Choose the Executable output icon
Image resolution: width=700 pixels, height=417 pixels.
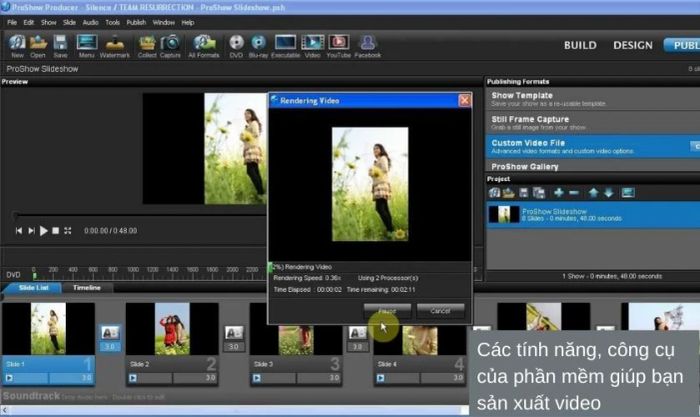[285, 46]
